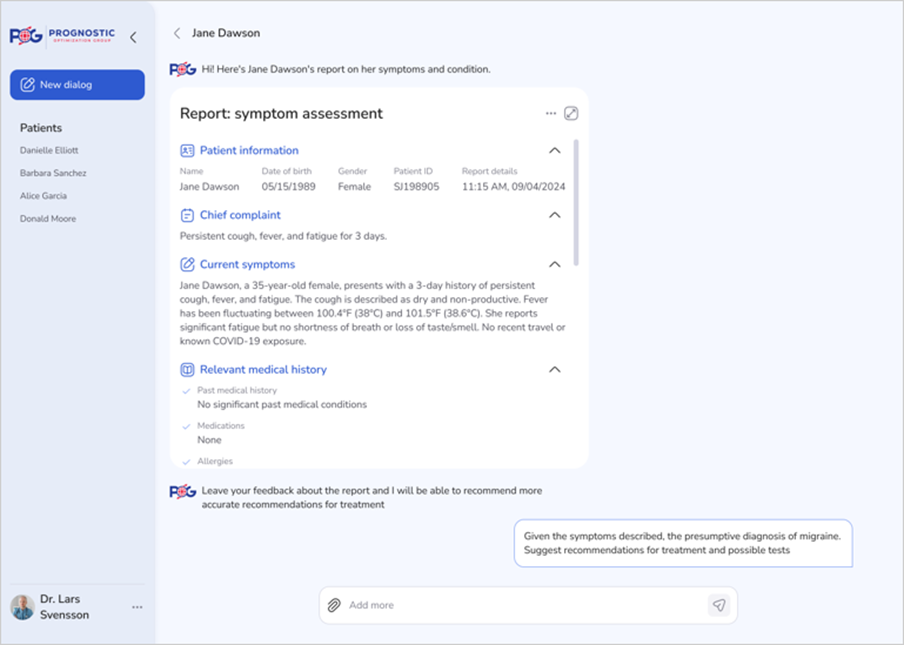Click the report vertical scrollbar
This screenshot has height=645, width=904.
tap(576, 202)
